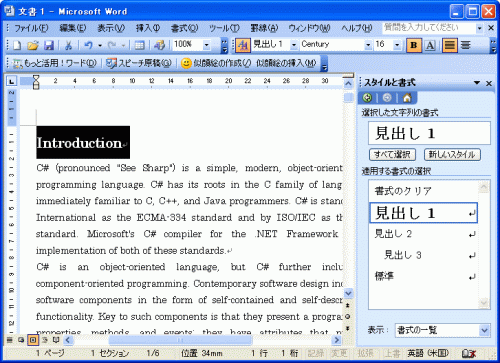Toggle 拡張 extend selection in status bar
500x363 pixels.
365,353
